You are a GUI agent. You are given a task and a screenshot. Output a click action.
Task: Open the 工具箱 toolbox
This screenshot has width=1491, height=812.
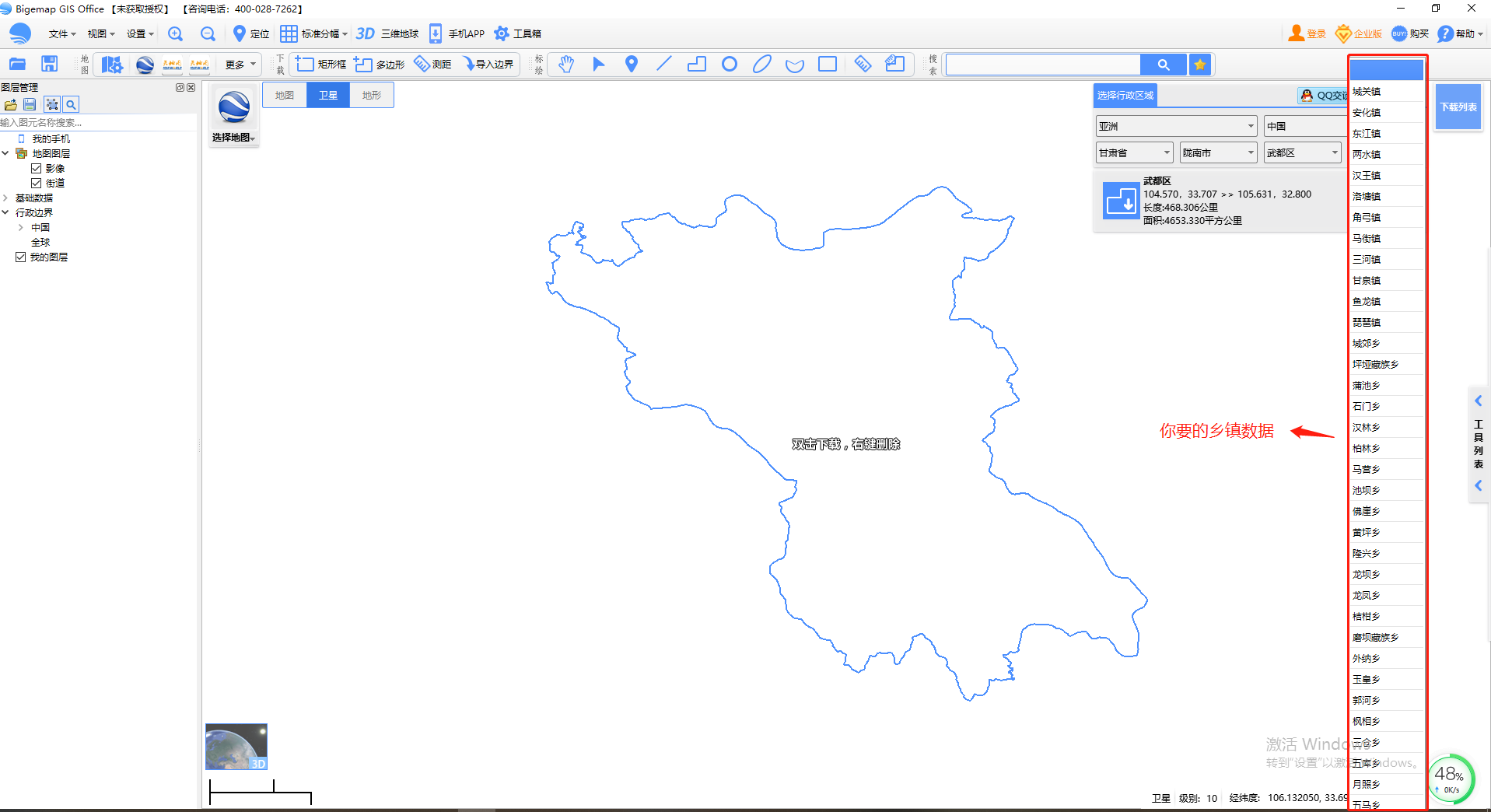click(x=518, y=33)
